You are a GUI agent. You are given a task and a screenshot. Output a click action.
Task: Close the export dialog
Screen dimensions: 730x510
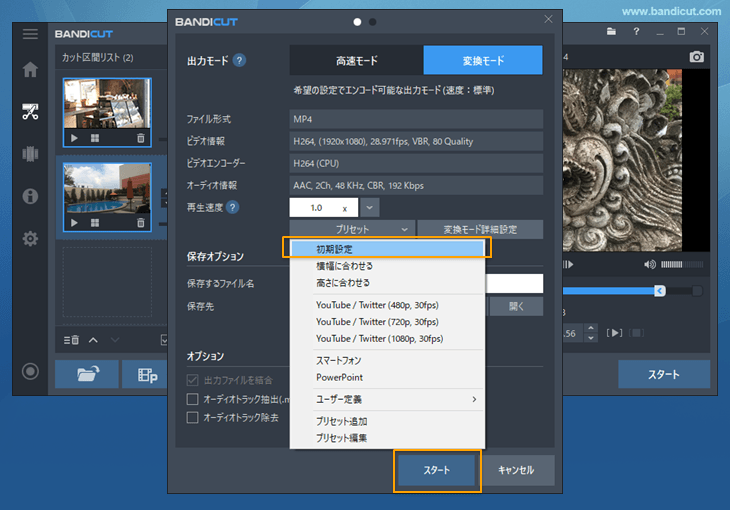pos(548,19)
